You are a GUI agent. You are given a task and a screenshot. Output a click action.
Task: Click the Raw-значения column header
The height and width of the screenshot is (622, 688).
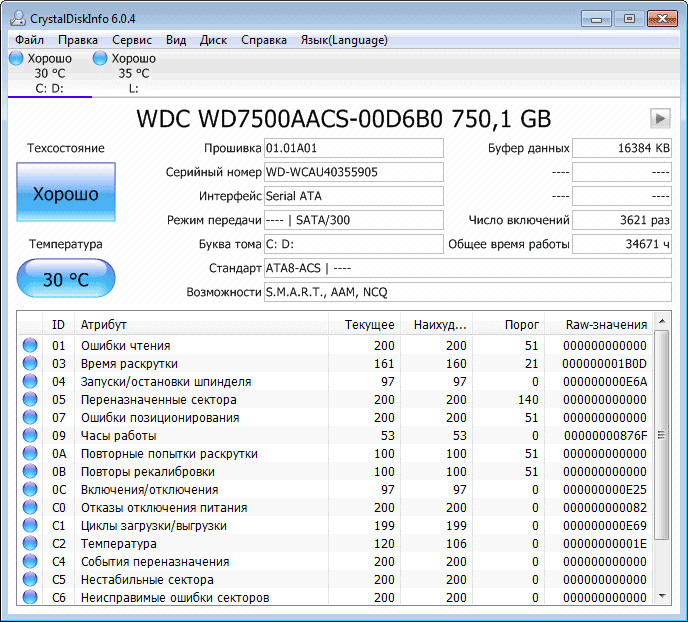(599, 325)
